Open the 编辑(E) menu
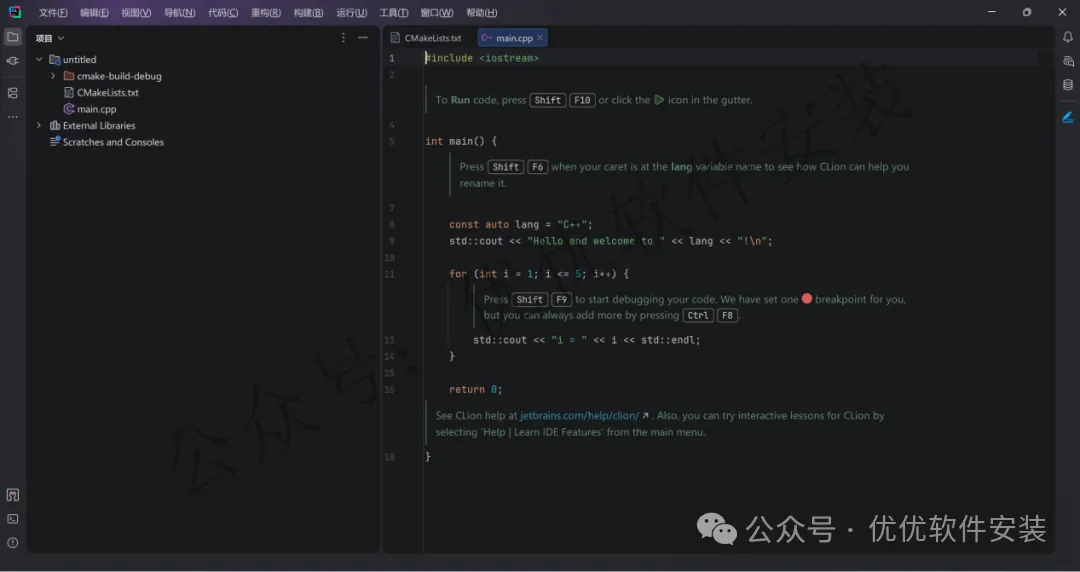Screen dimensions: 1080x572 pos(94,12)
